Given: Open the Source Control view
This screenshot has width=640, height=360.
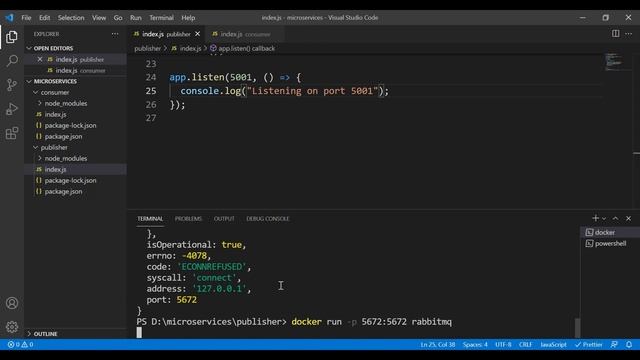Looking at the screenshot, I should point(12,85).
